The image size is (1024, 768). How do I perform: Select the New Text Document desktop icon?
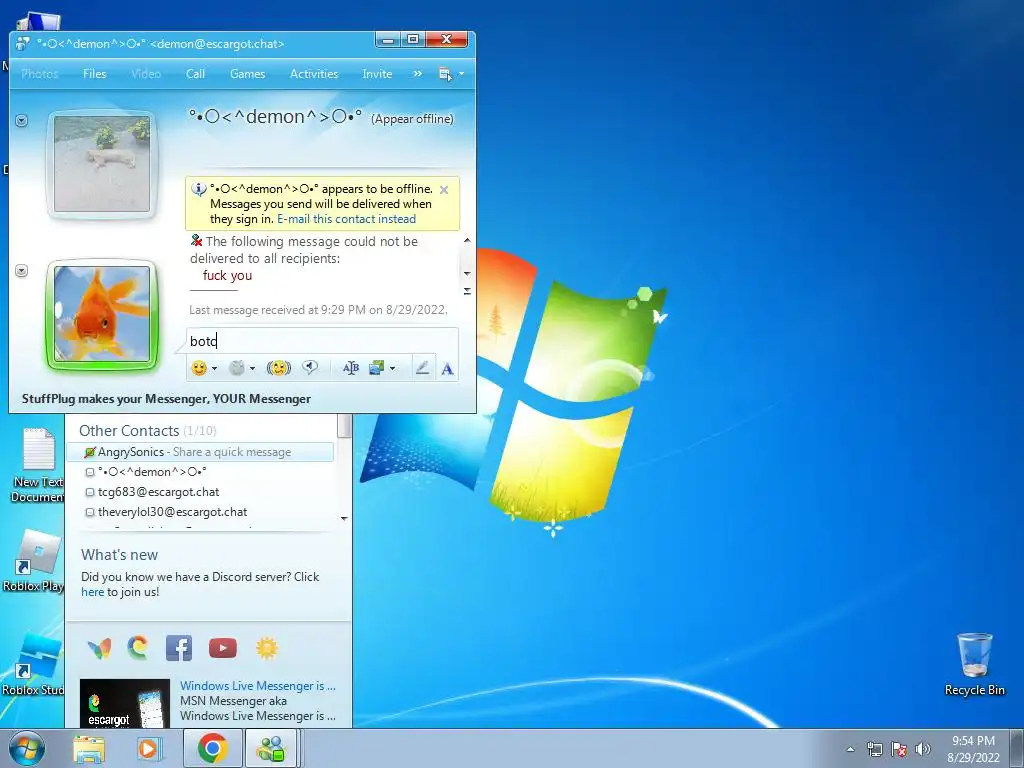[x=37, y=465]
